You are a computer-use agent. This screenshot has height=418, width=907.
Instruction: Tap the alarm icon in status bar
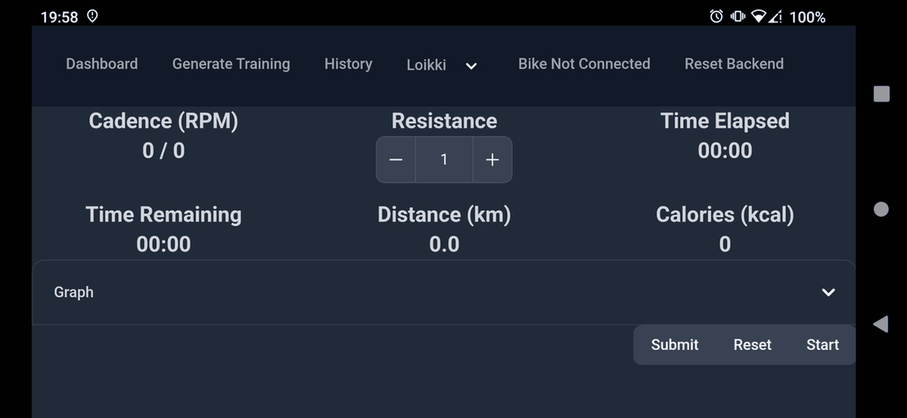(716, 16)
